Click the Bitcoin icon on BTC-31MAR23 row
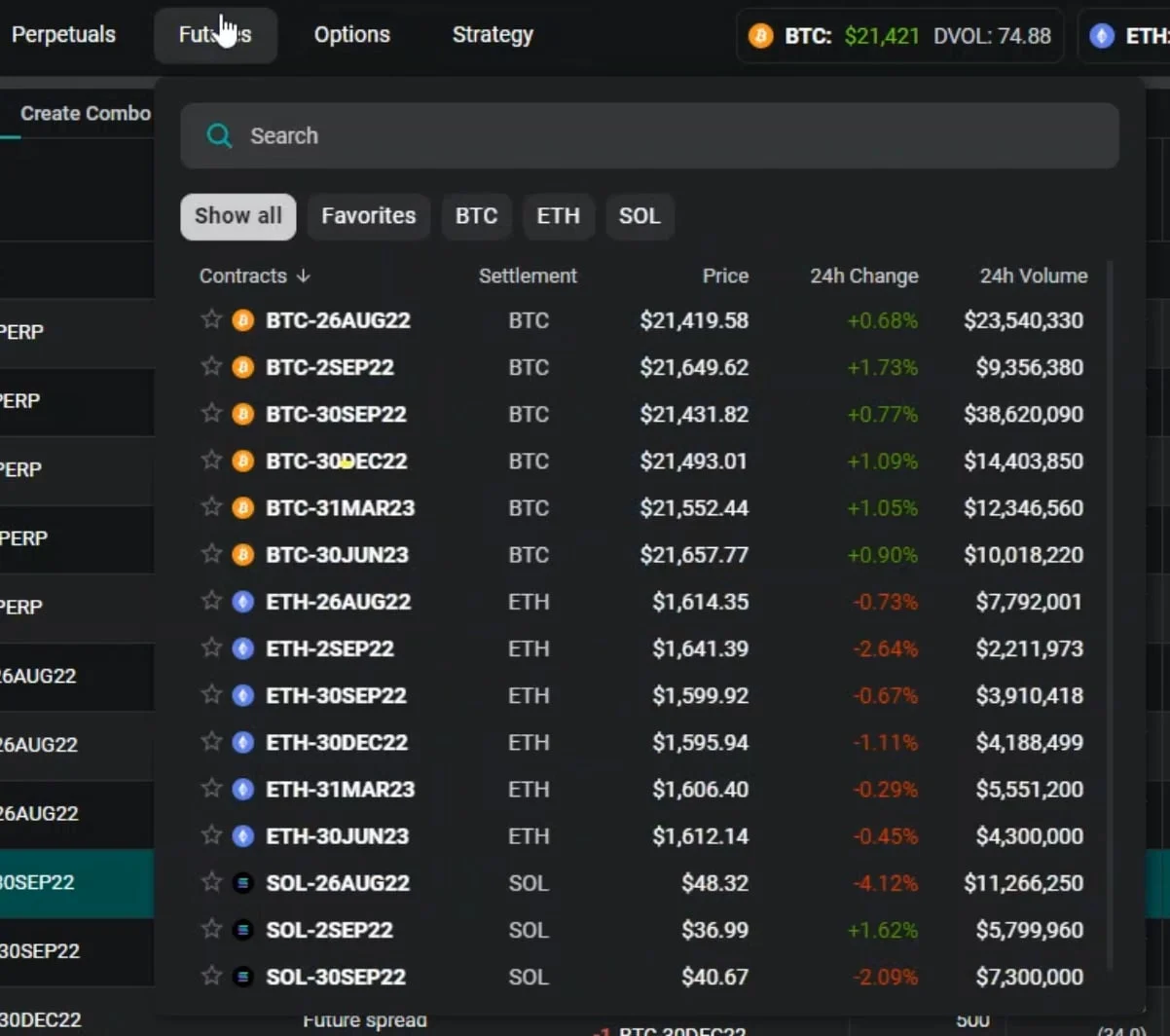This screenshot has height=1036, width=1170. point(243,507)
